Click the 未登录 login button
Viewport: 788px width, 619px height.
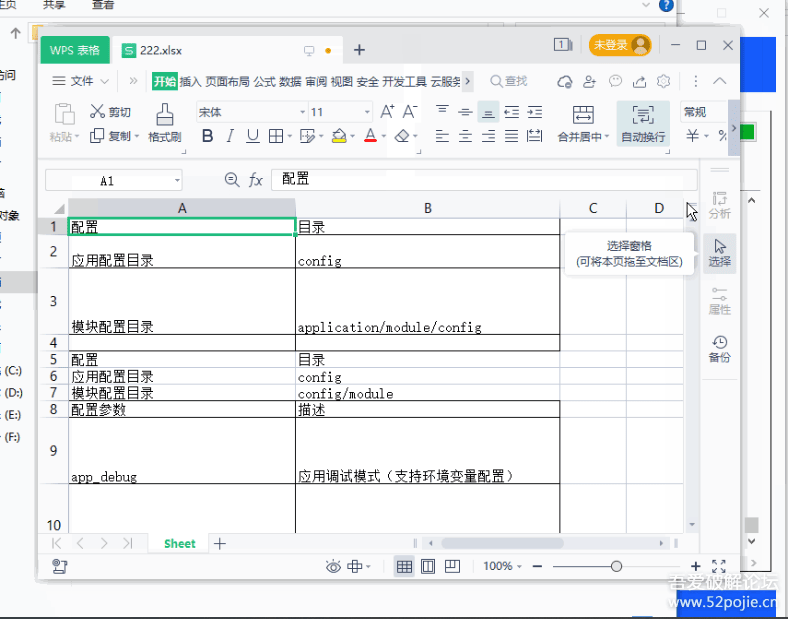[620, 45]
